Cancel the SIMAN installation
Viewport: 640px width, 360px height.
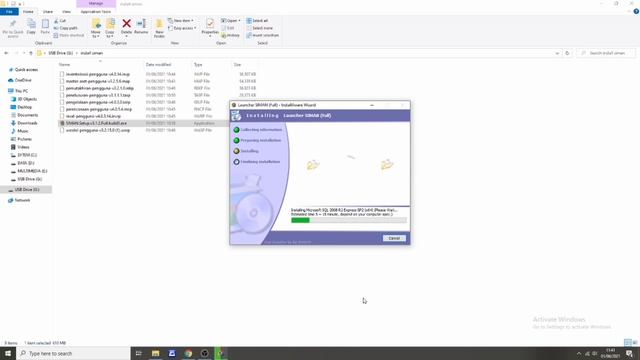click(x=394, y=238)
